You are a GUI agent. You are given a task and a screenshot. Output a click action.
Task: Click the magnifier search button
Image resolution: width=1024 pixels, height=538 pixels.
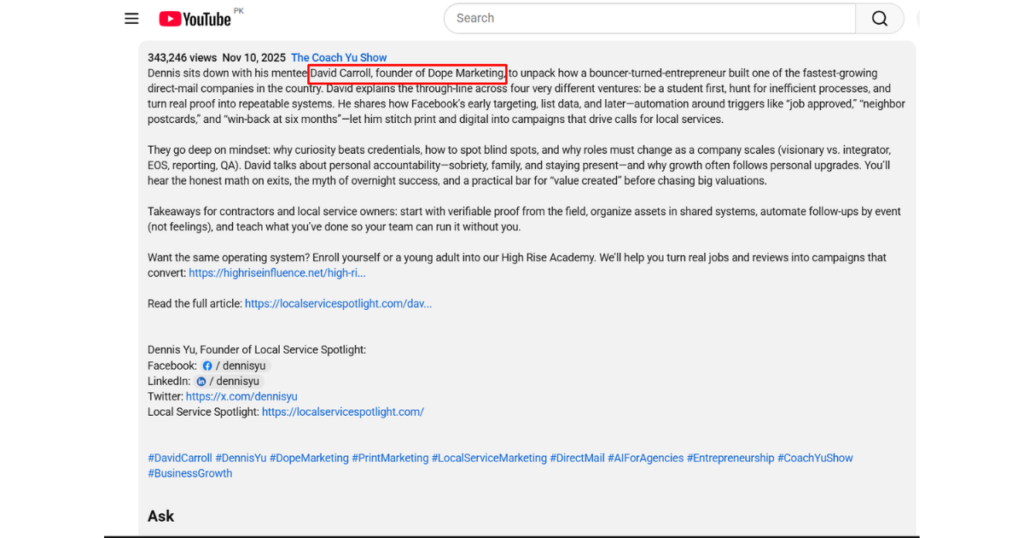click(880, 18)
